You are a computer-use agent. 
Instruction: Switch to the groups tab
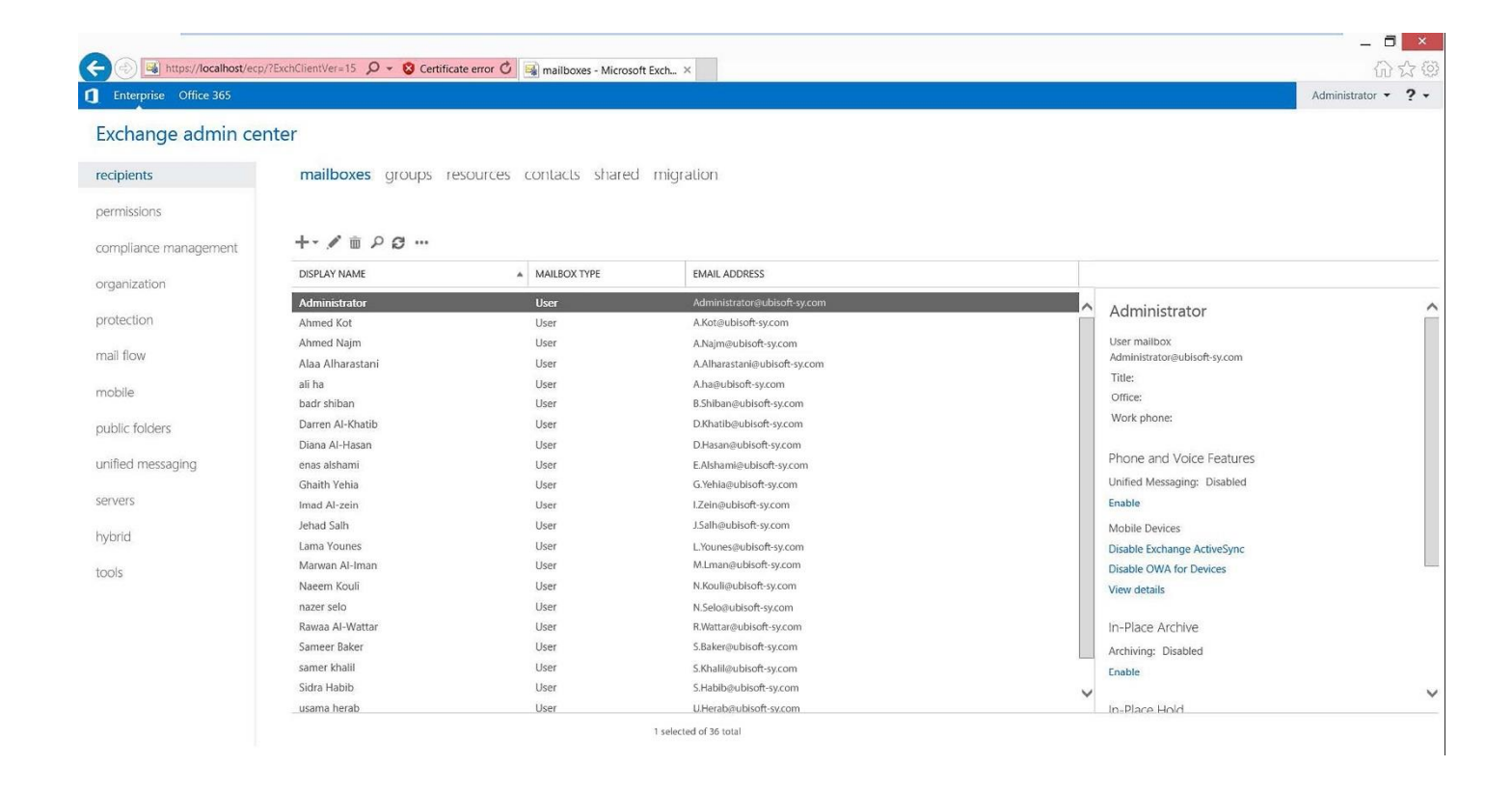(408, 175)
